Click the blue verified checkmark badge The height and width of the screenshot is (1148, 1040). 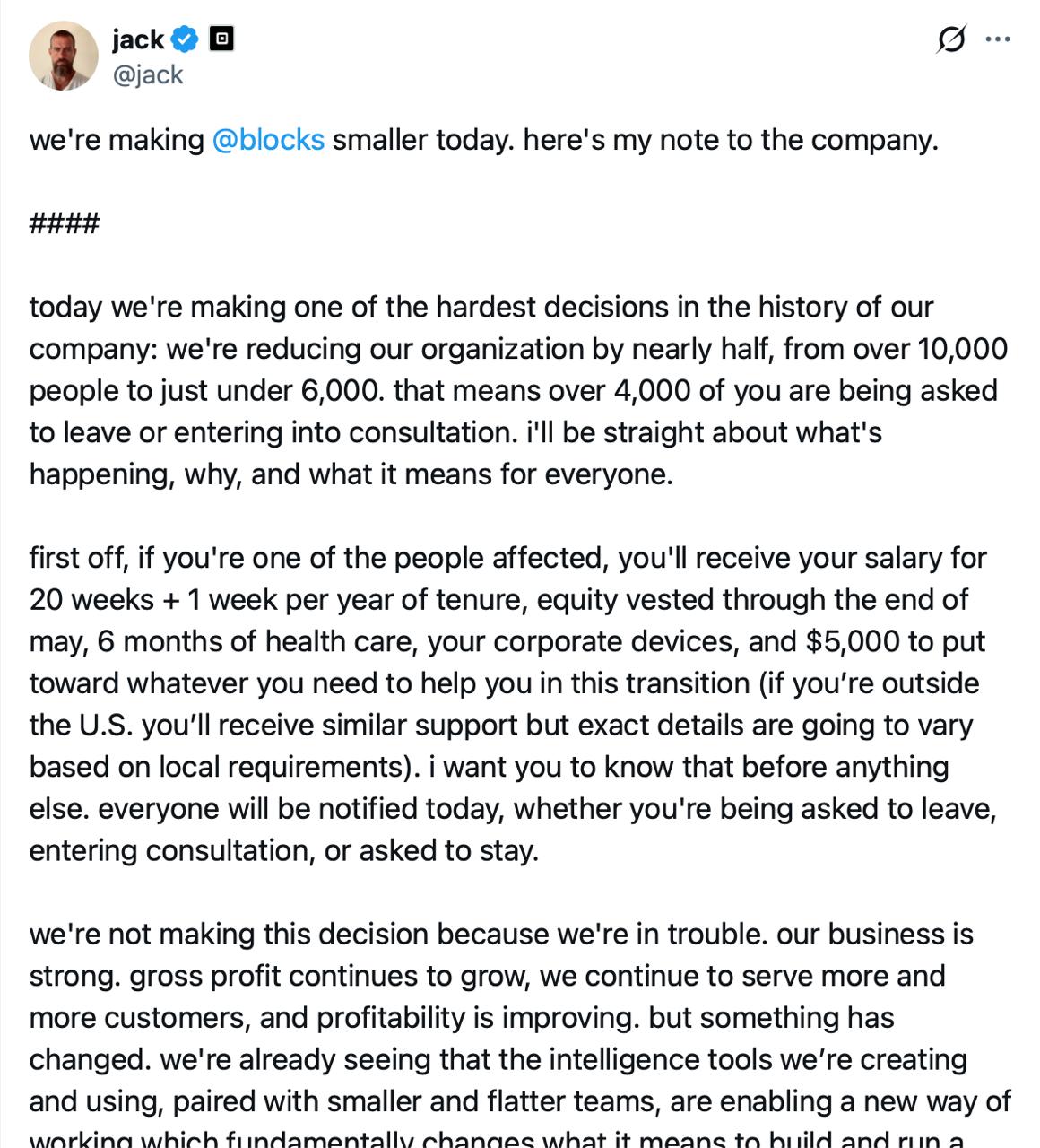tap(186, 39)
